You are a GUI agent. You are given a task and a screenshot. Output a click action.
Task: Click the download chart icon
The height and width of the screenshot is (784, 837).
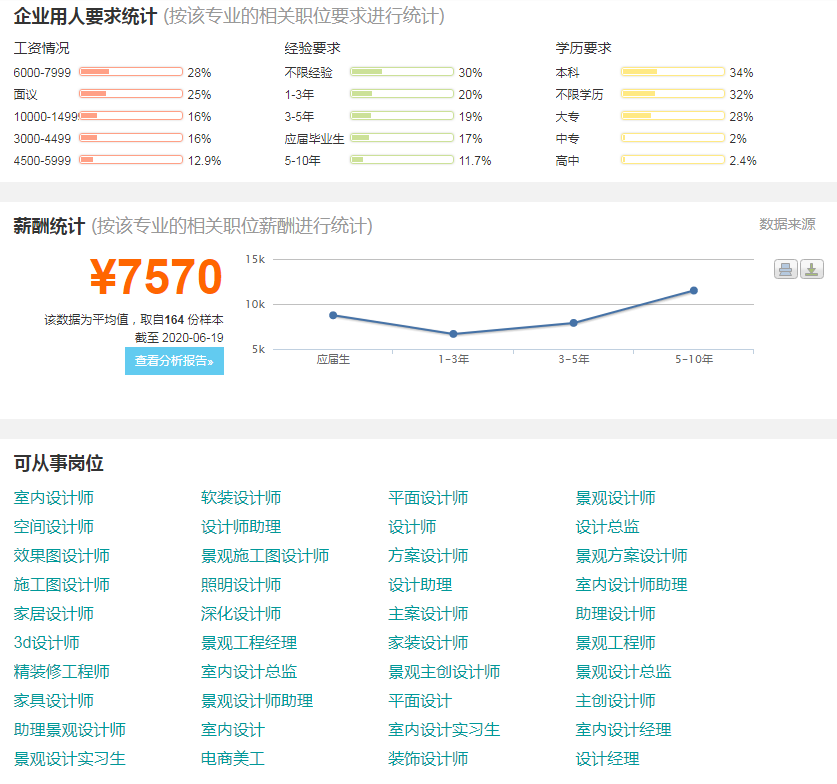coord(811,269)
